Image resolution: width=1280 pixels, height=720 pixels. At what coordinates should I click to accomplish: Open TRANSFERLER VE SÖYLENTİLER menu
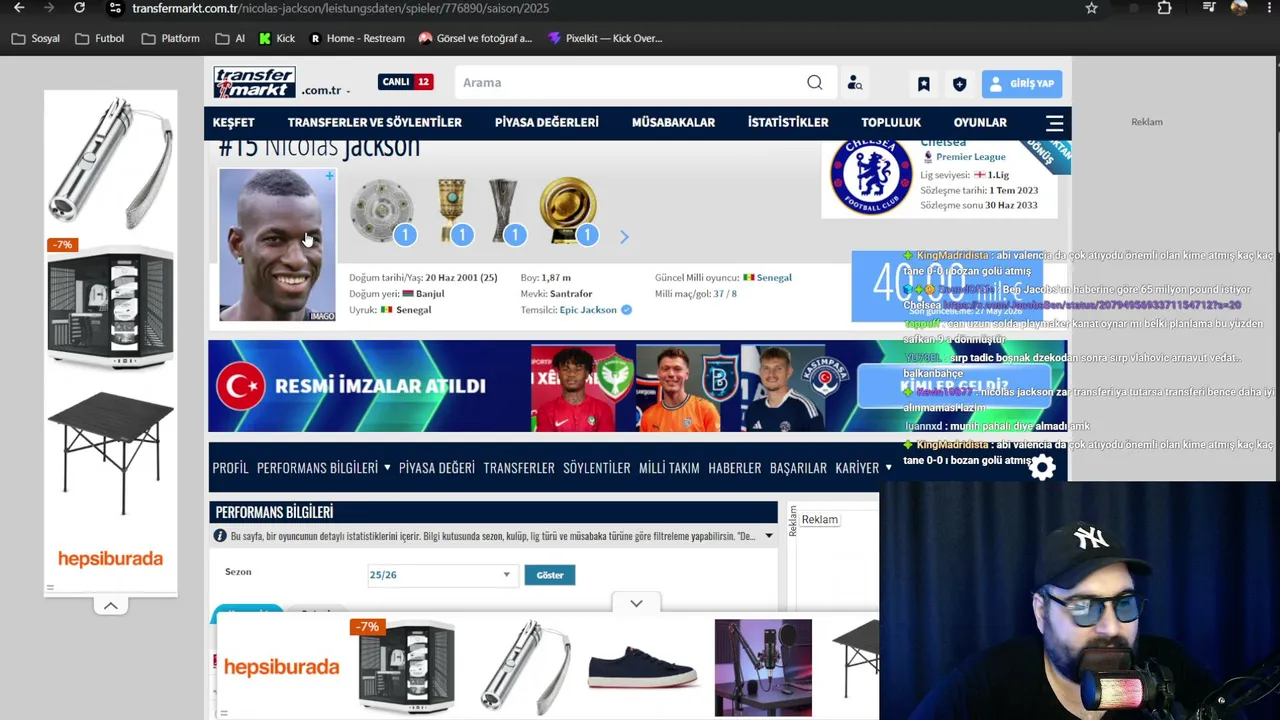click(375, 122)
